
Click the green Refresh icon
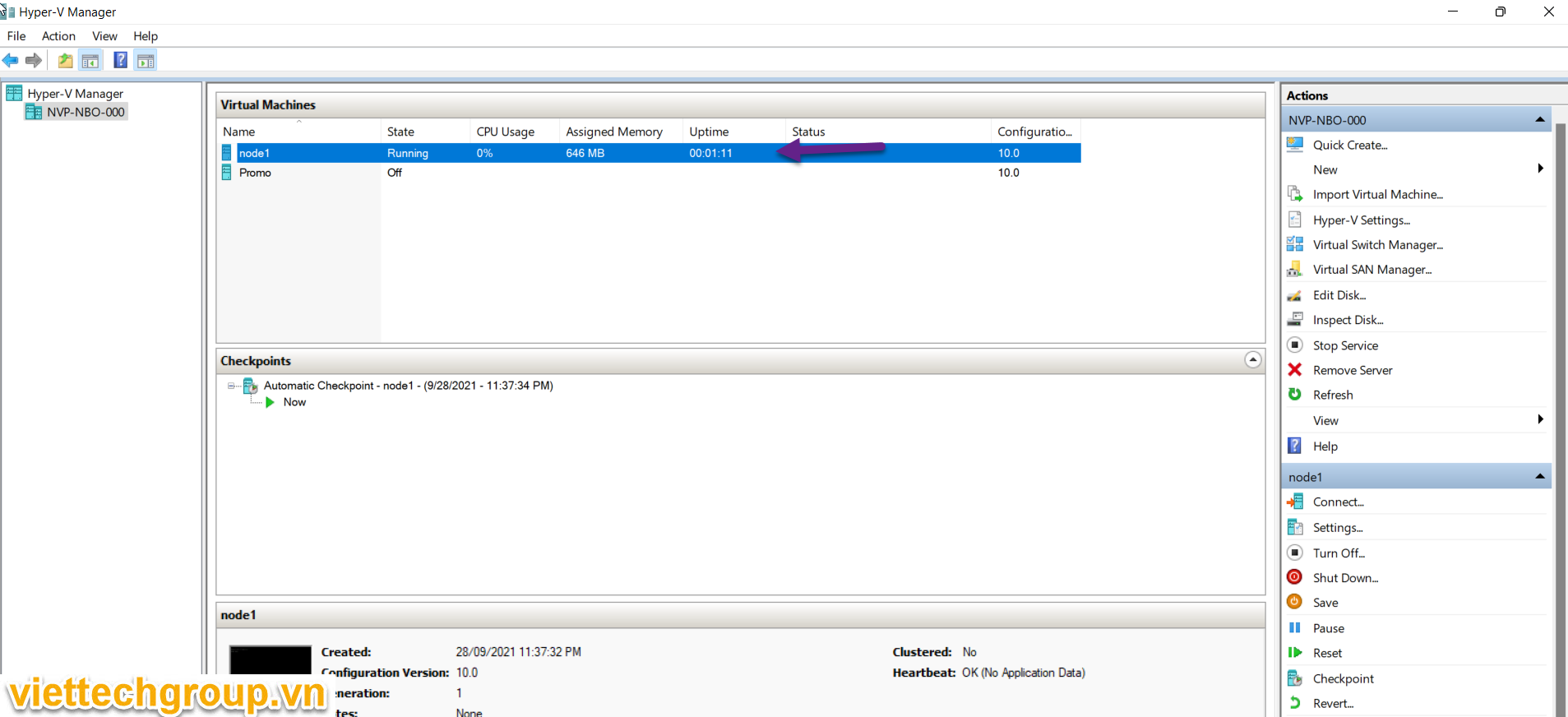pos(1295,395)
